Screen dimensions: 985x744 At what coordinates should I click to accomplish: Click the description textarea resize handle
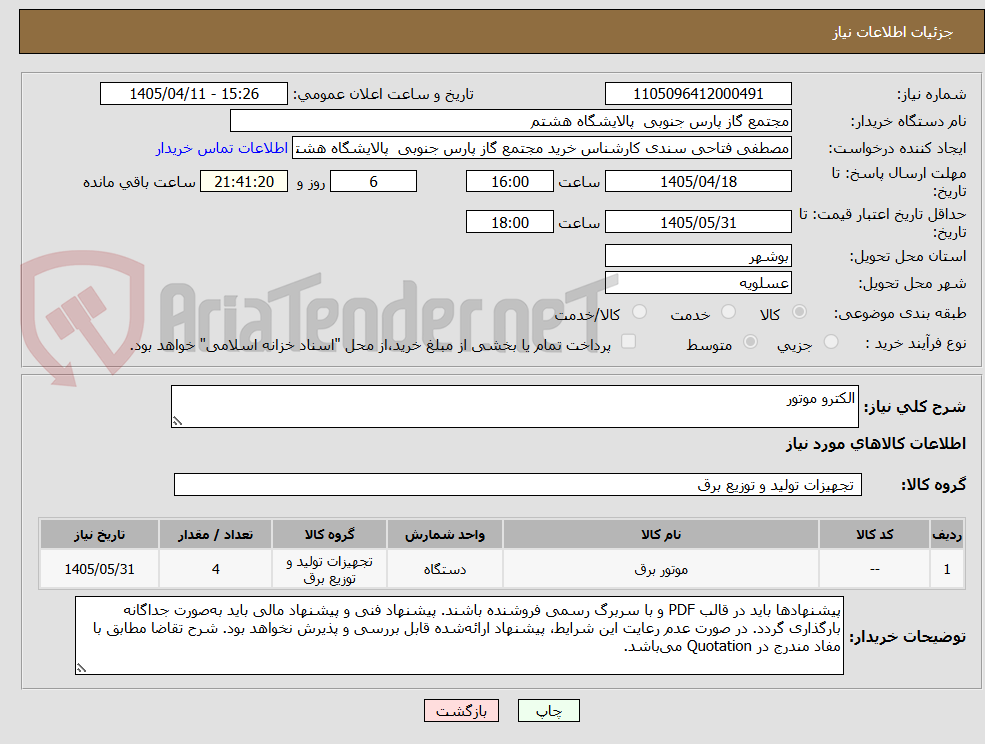(177, 422)
